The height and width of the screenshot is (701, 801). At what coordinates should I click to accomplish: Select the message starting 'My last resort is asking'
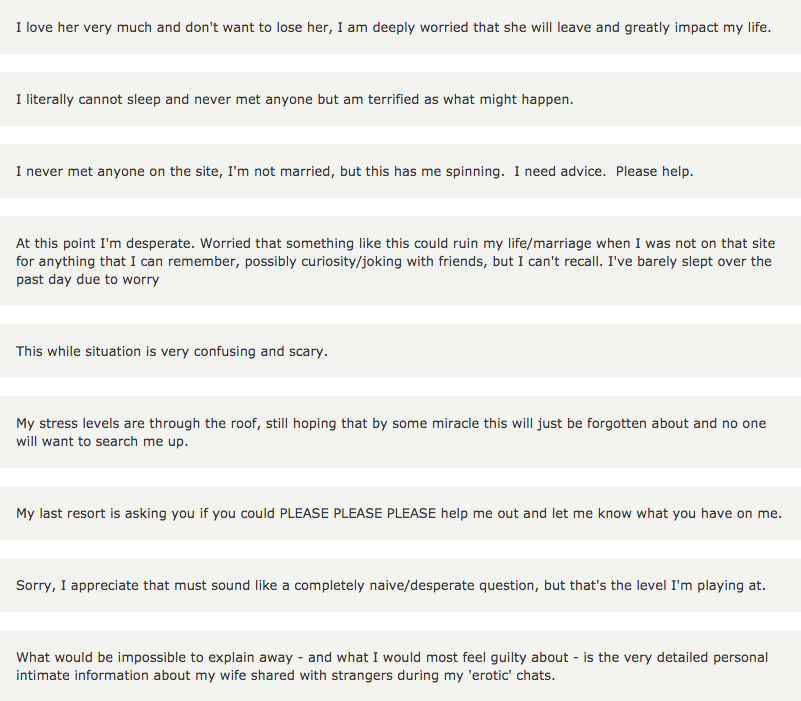(x=400, y=513)
